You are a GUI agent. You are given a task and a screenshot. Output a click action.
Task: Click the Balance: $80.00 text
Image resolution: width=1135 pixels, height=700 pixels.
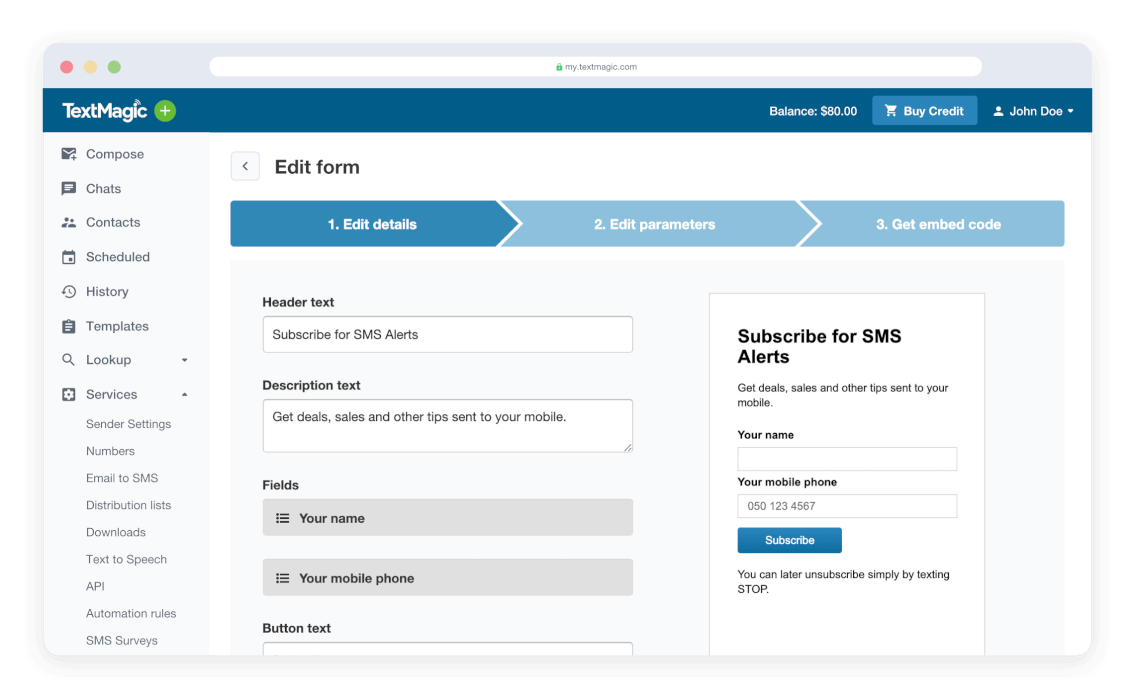point(813,111)
